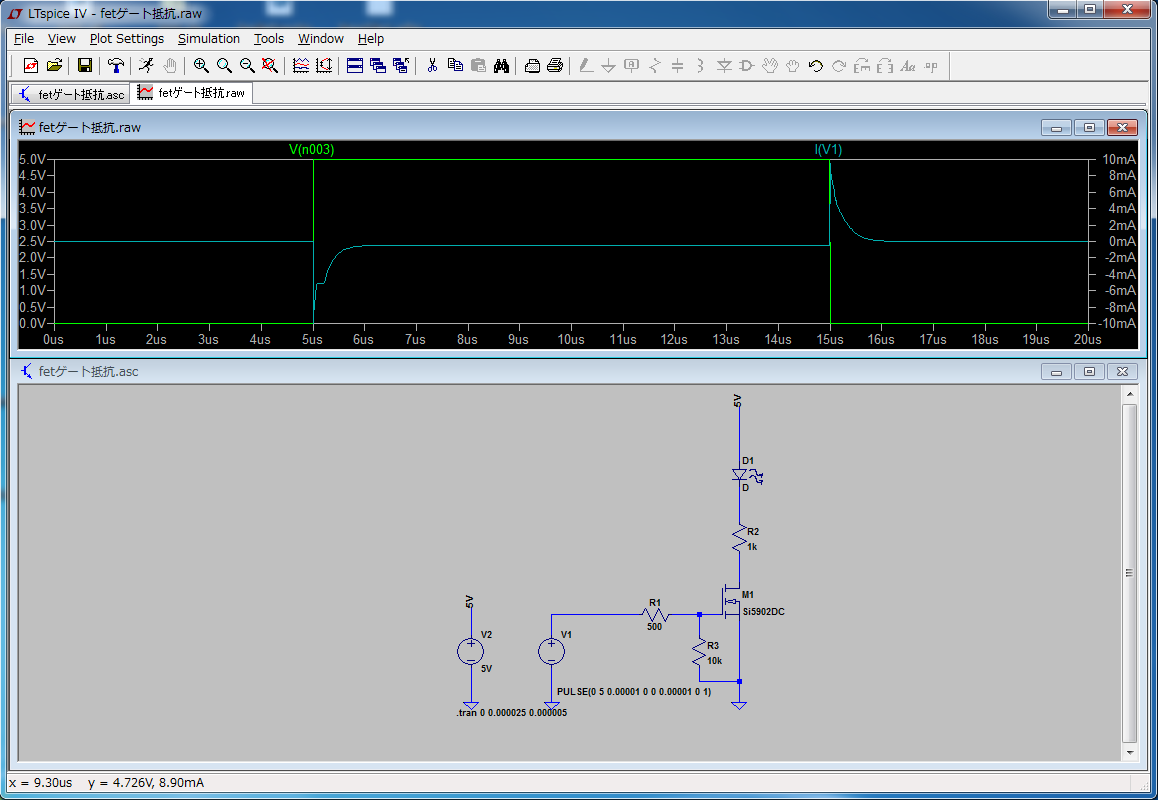Click the Undo arrow icon
The height and width of the screenshot is (800, 1158).
(815, 66)
